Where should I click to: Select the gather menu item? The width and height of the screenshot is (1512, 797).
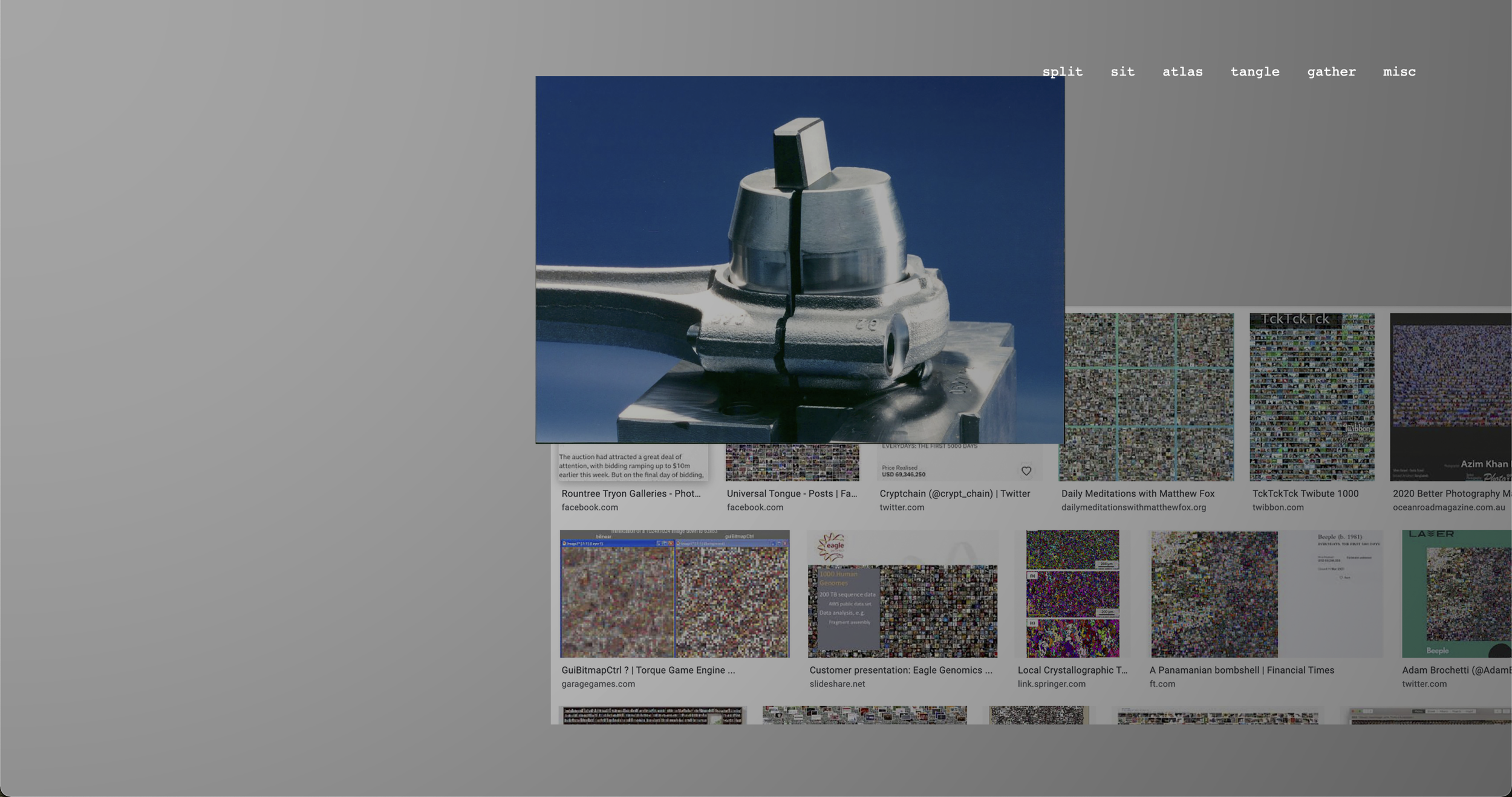point(1331,71)
